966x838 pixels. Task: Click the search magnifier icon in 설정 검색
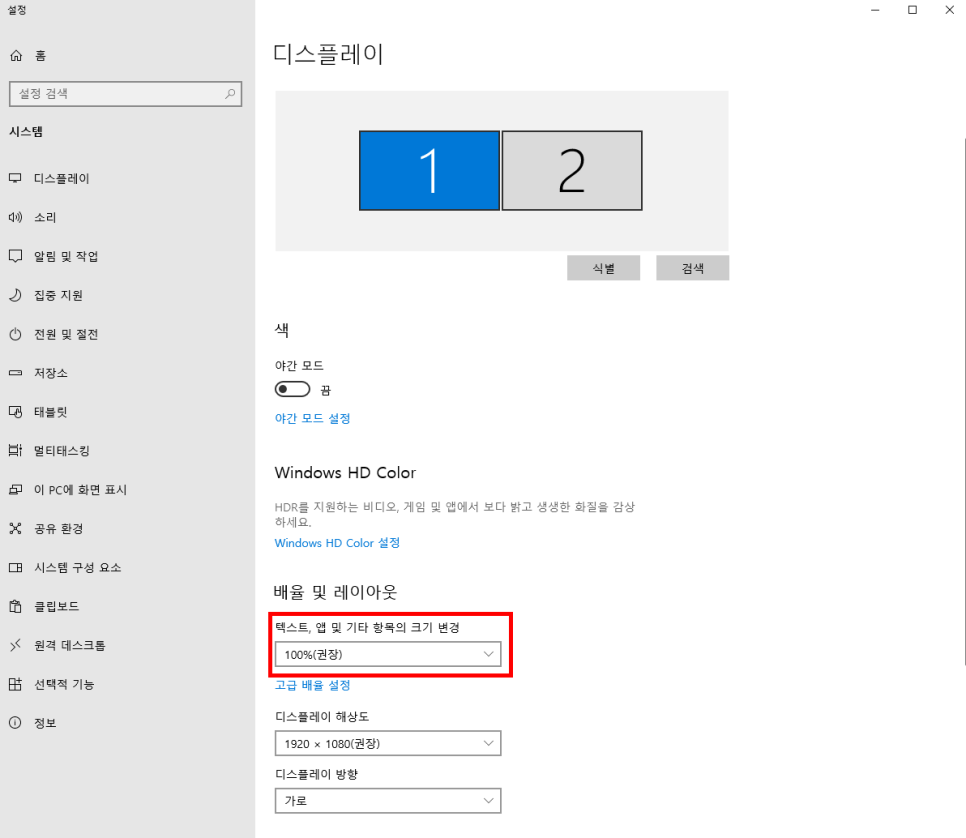(230, 94)
